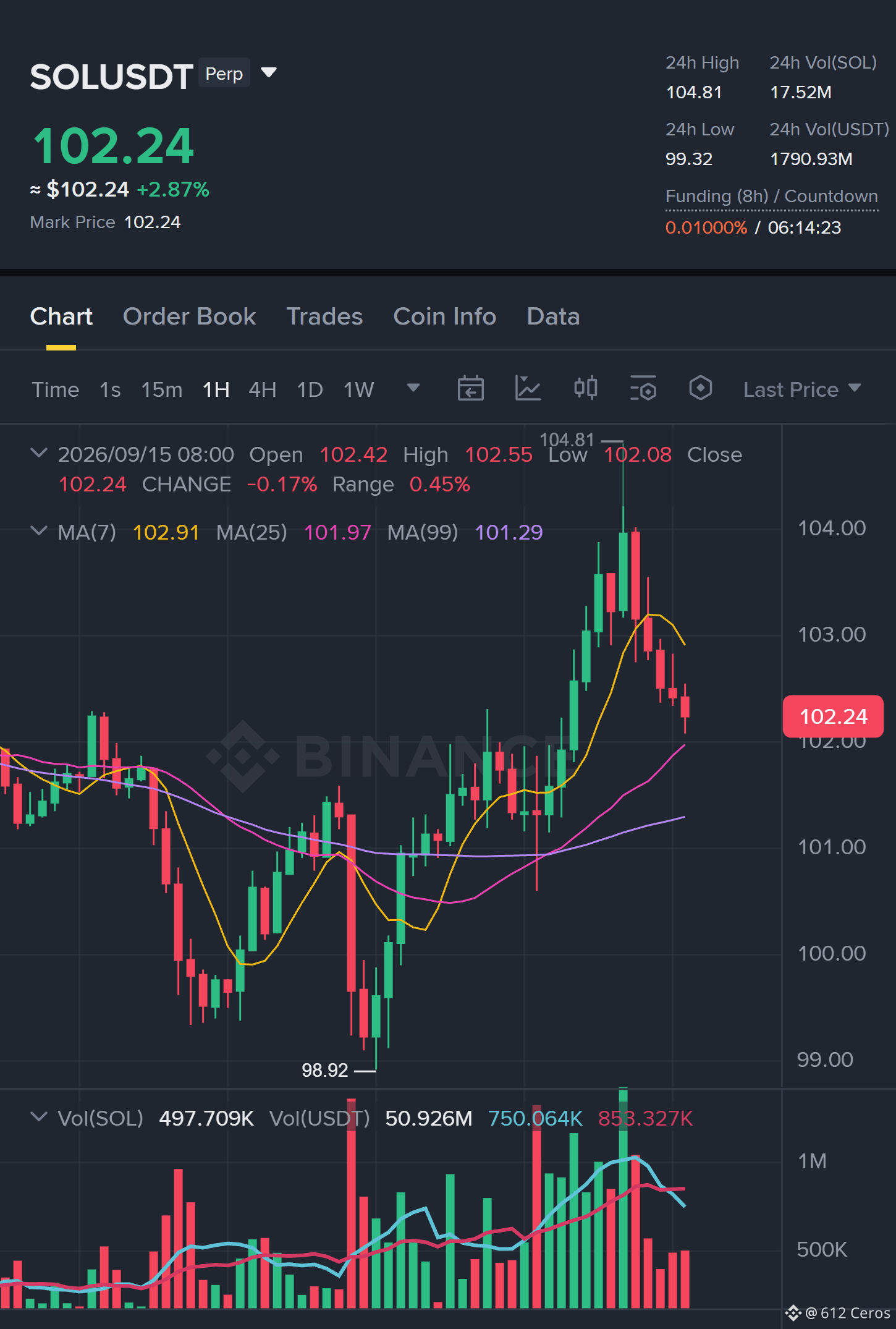
Task: Open the Last Price dropdown
Action: (801, 389)
